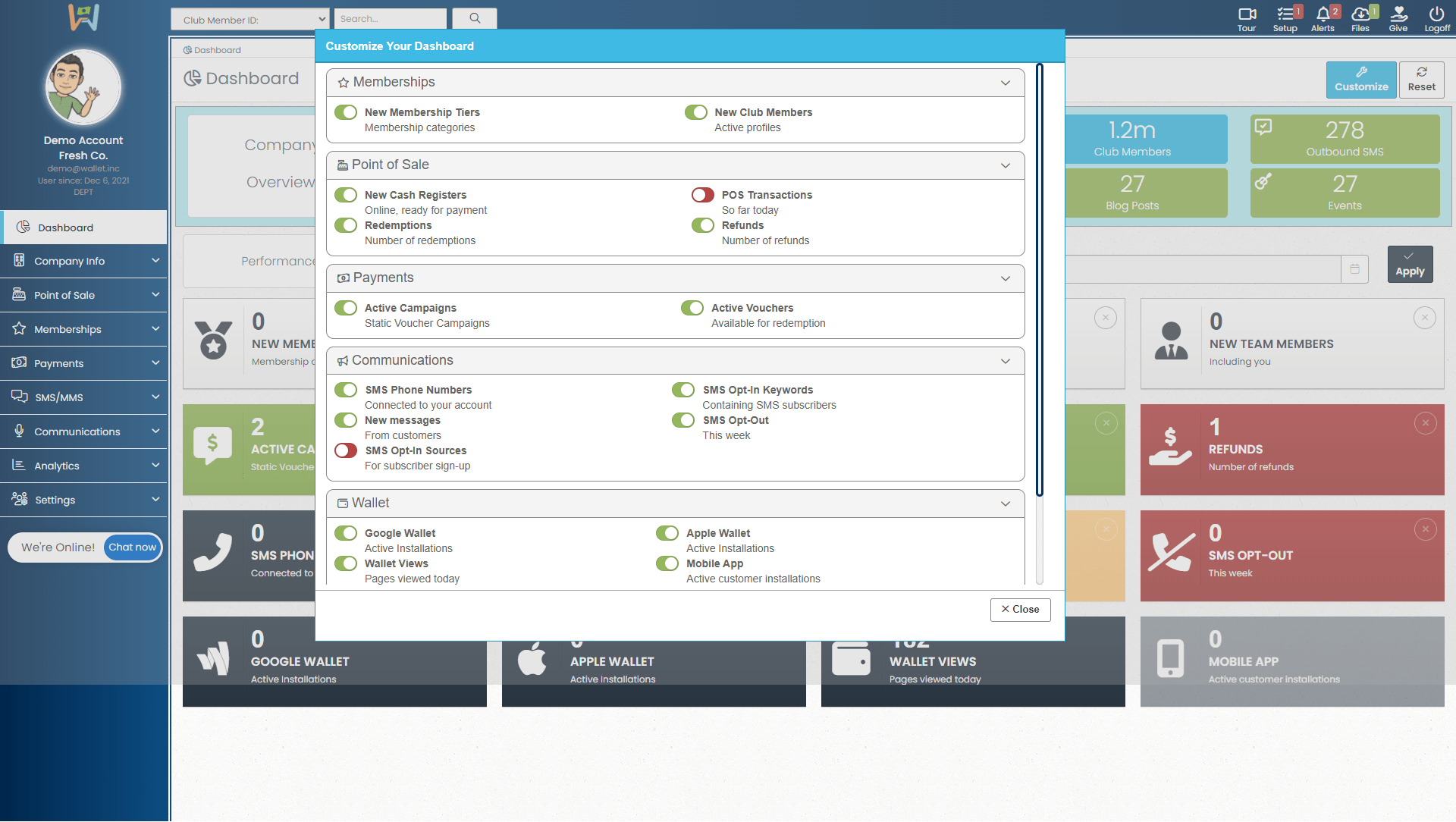Image resolution: width=1456 pixels, height=822 pixels.
Task: Toggle Google Wallet switch
Action: [346, 533]
